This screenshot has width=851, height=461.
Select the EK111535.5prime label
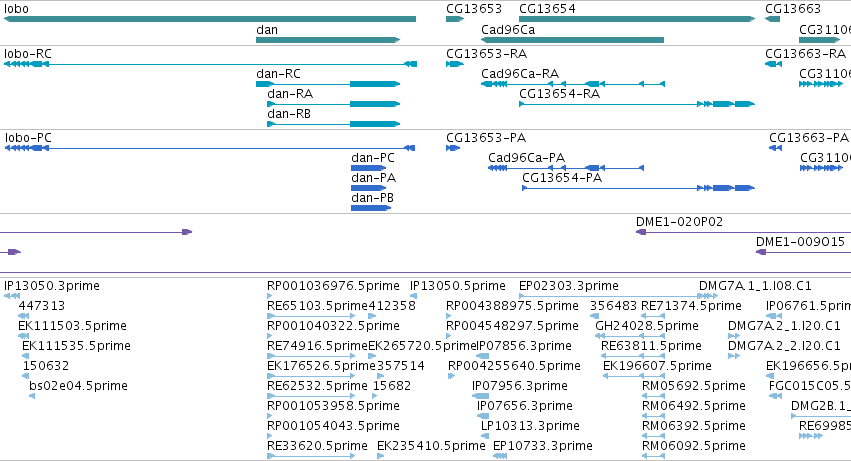point(76,346)
